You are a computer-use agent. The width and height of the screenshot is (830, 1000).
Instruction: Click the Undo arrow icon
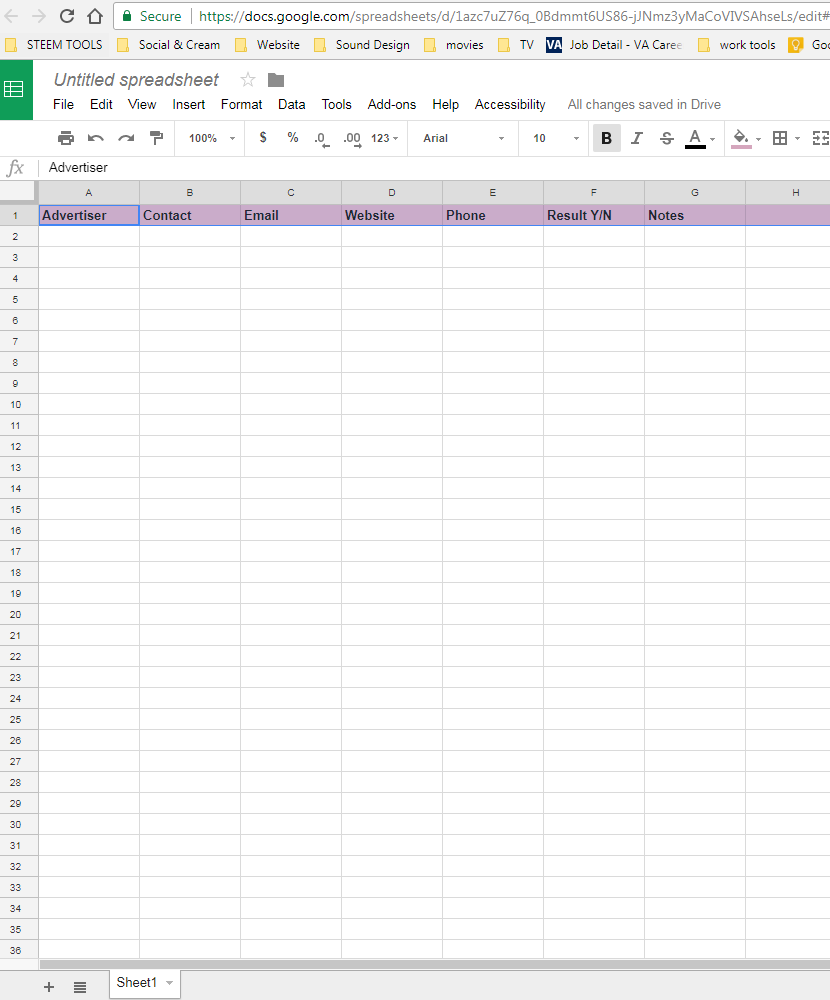tap(96, 138)
